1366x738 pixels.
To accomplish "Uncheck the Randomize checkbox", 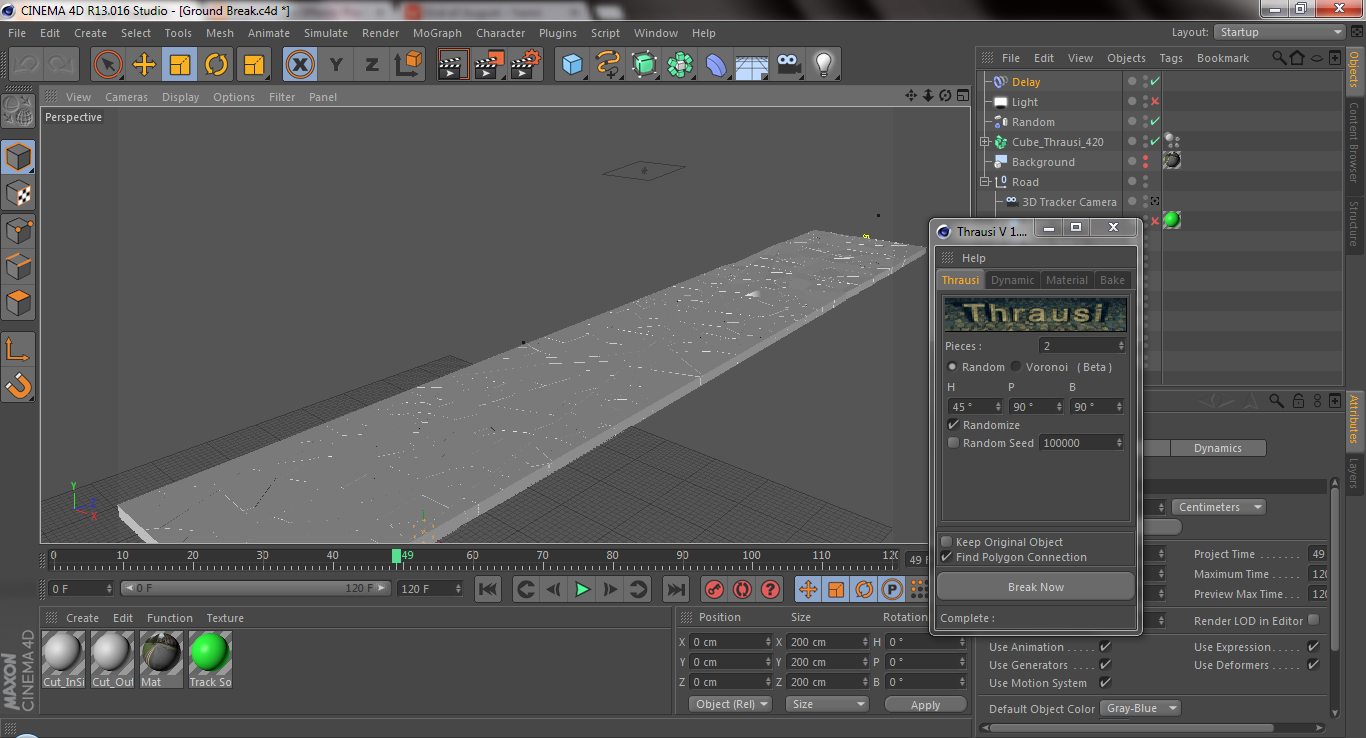I will point(953,425).
